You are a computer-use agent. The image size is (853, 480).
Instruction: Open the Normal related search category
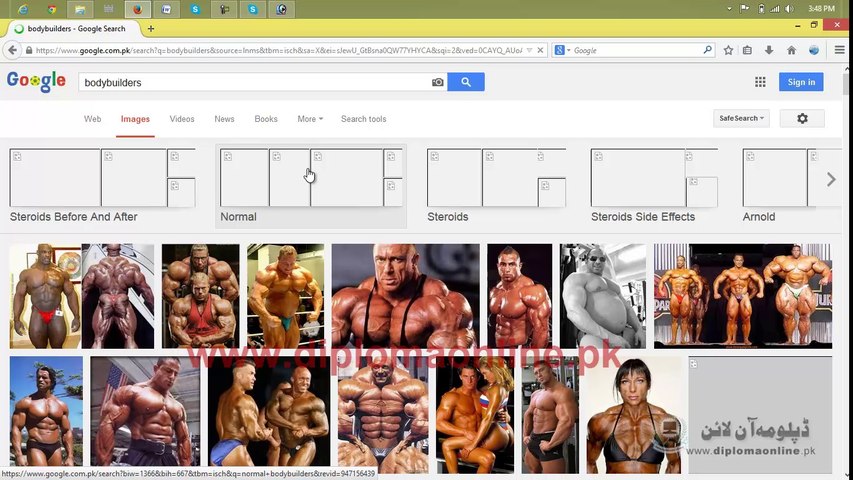pyautogui.click(x=311, y=187)
